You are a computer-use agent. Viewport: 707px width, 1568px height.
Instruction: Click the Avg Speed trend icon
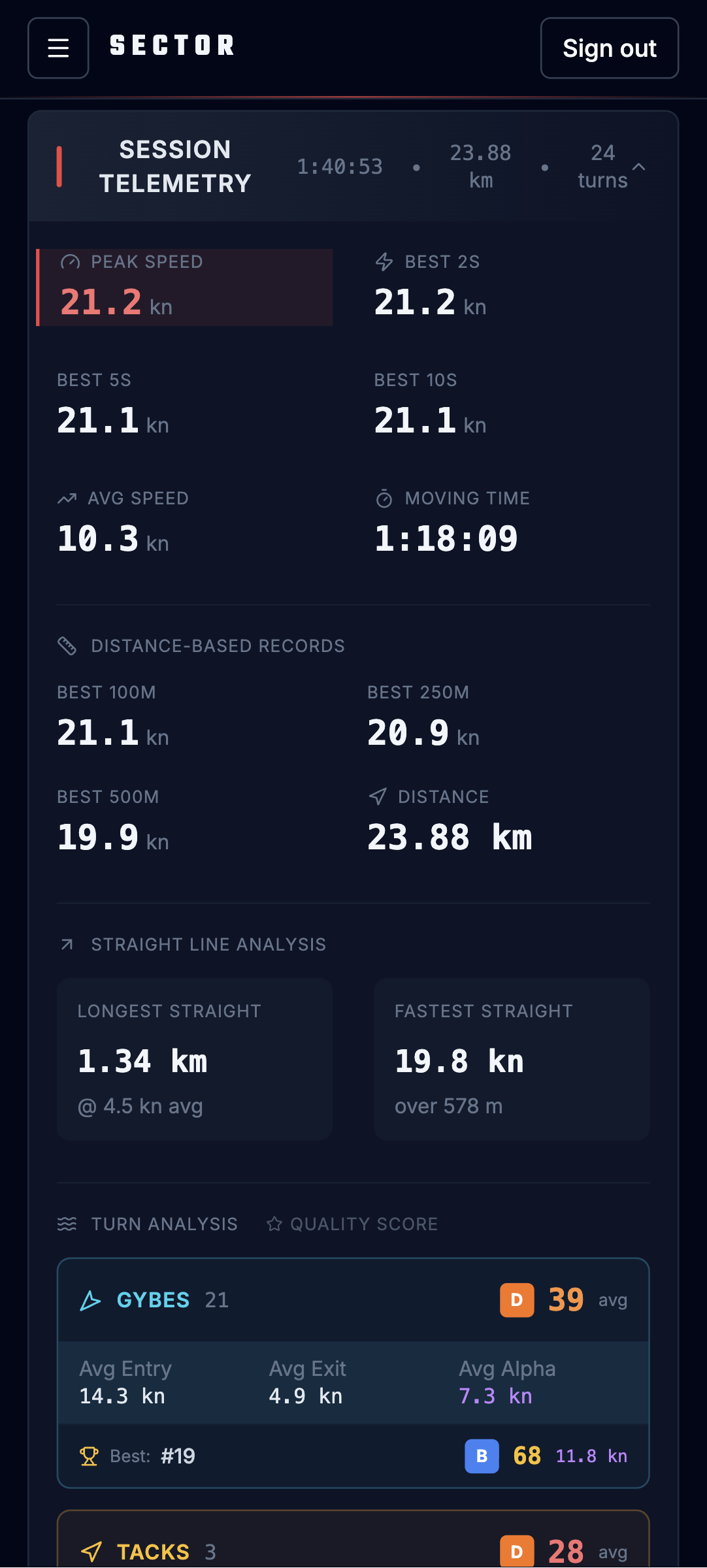coord(67,498)
